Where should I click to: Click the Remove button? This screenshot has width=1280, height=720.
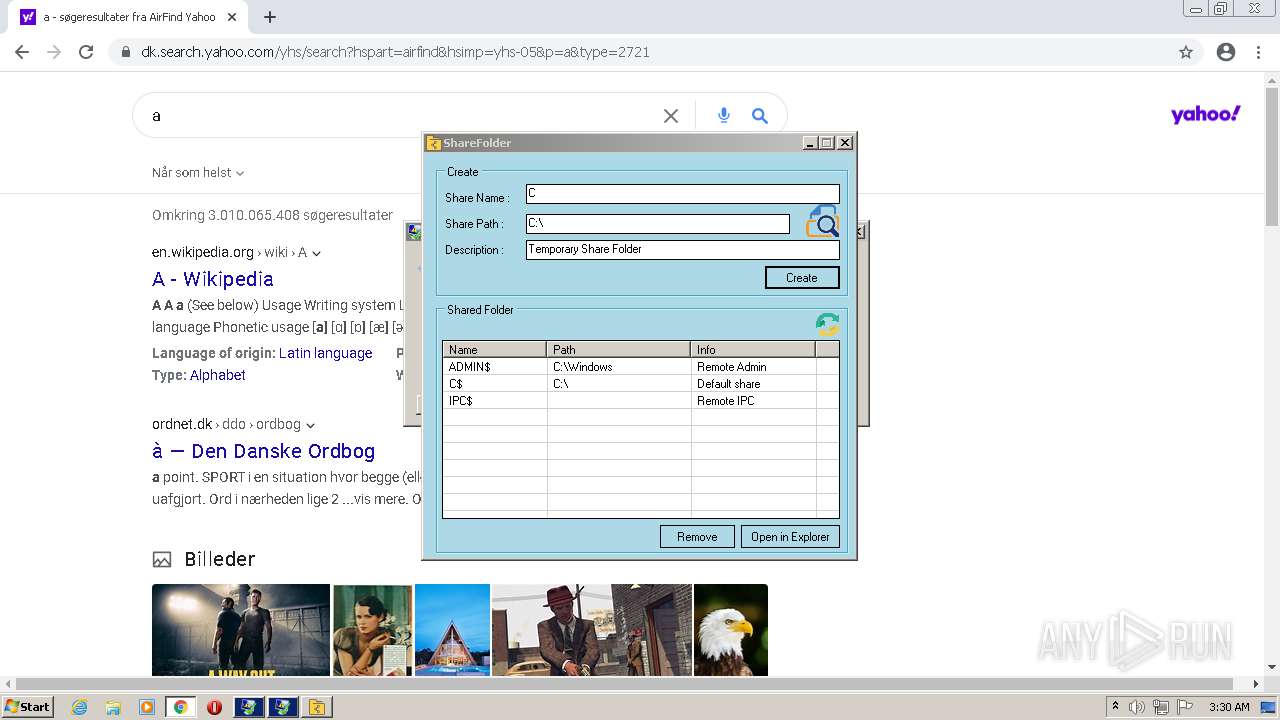pyautogui.click(x=697, y=537)
